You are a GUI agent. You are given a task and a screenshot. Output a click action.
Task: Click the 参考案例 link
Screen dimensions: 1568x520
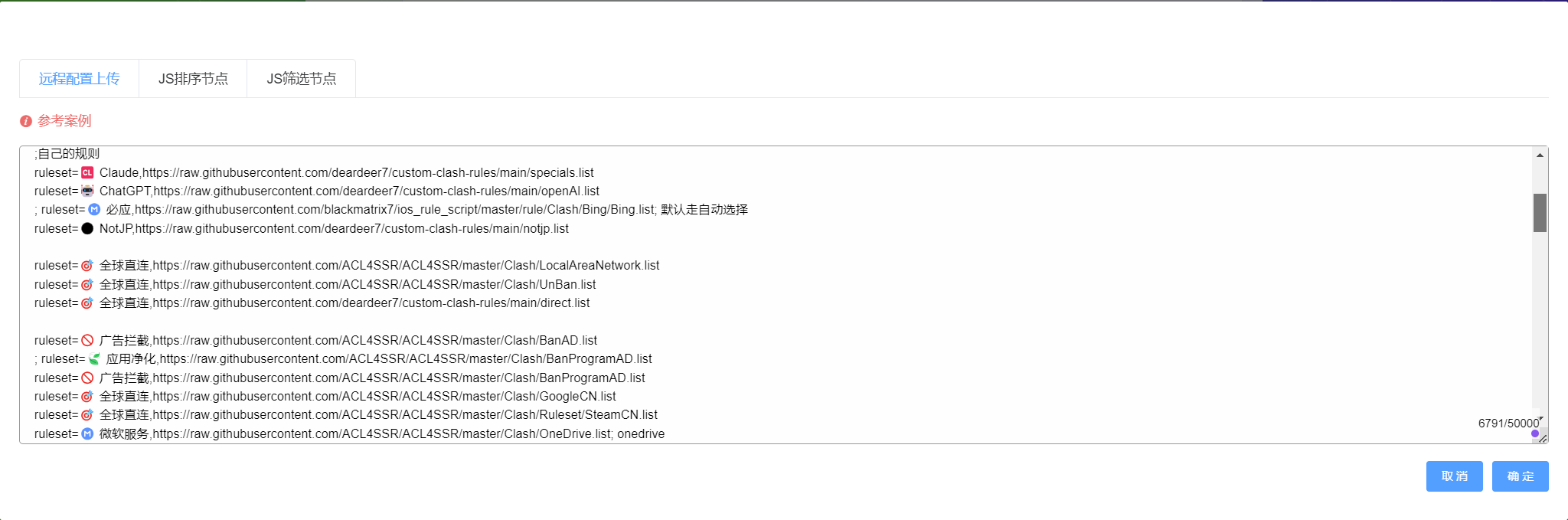[x=64, y=121]
